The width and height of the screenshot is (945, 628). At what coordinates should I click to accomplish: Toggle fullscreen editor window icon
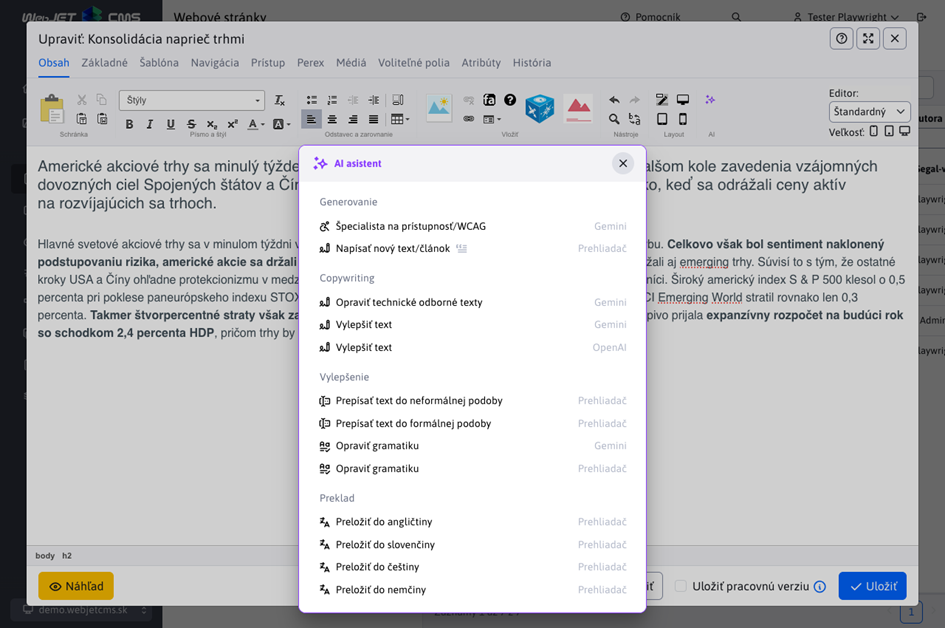point(868,38)
